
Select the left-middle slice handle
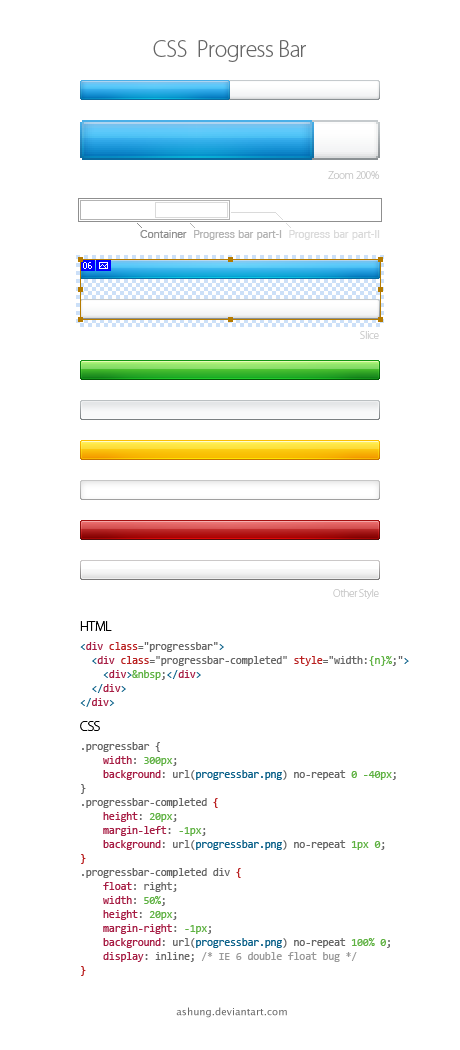[80, 289]
